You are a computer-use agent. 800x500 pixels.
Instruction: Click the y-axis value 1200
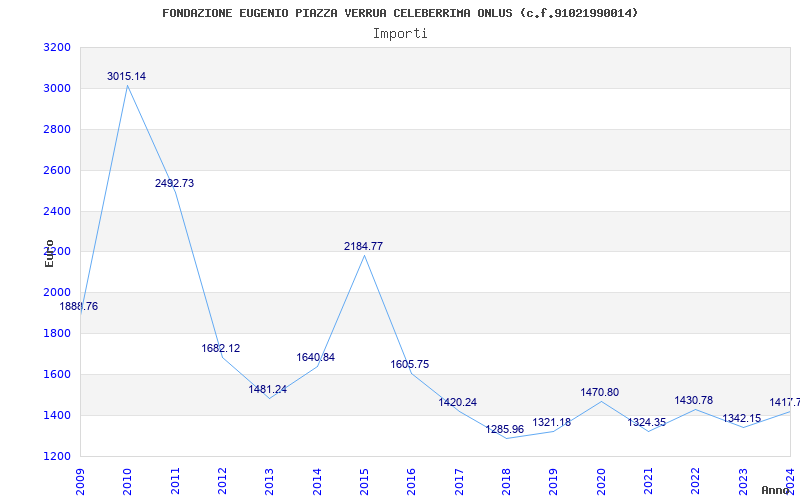(x=56, y=456)
